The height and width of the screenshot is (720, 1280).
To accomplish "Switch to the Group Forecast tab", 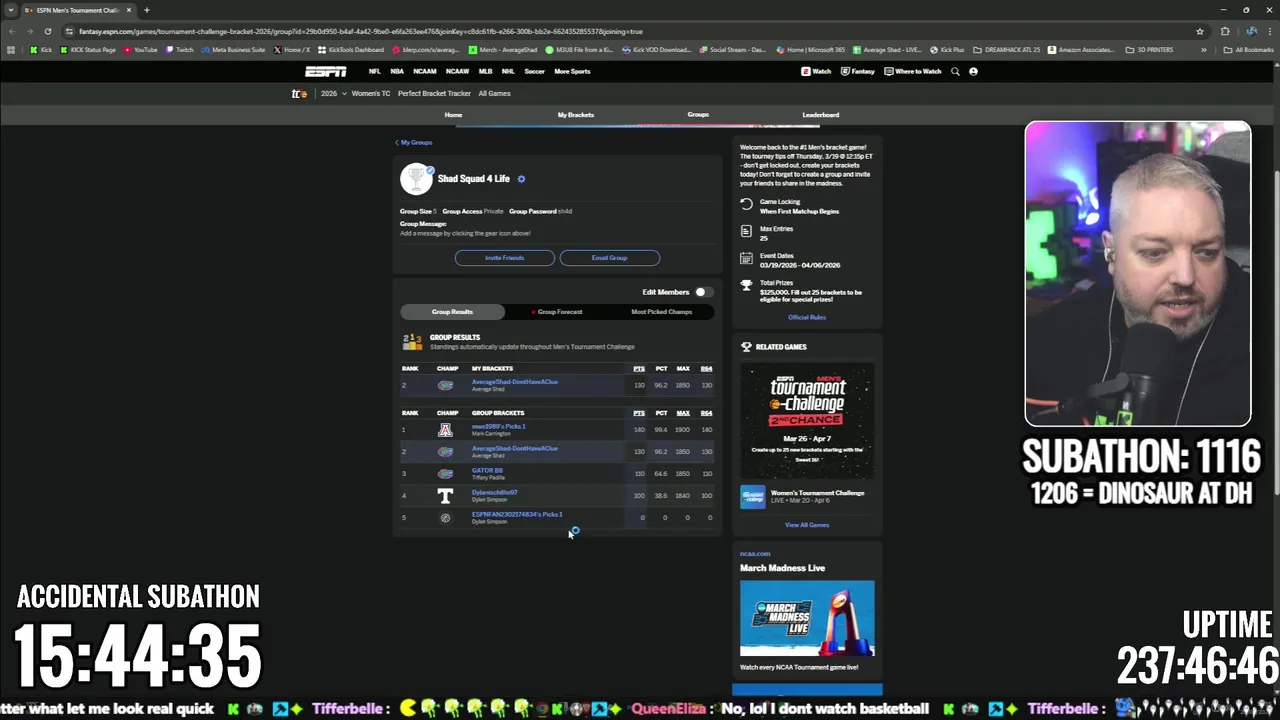I will 558,312.
